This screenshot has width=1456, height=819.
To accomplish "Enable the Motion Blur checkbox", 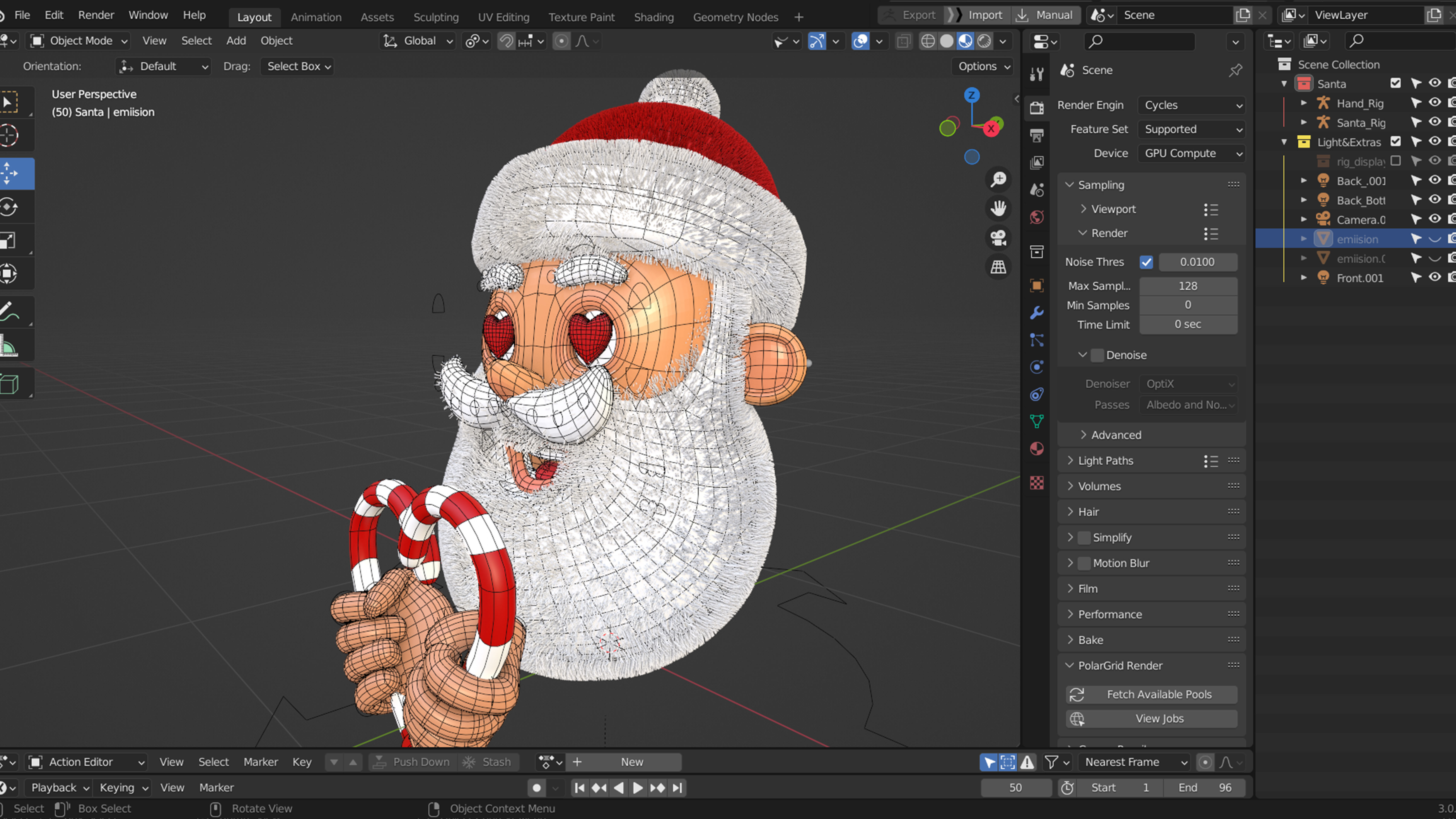I will coord(1084,563).
